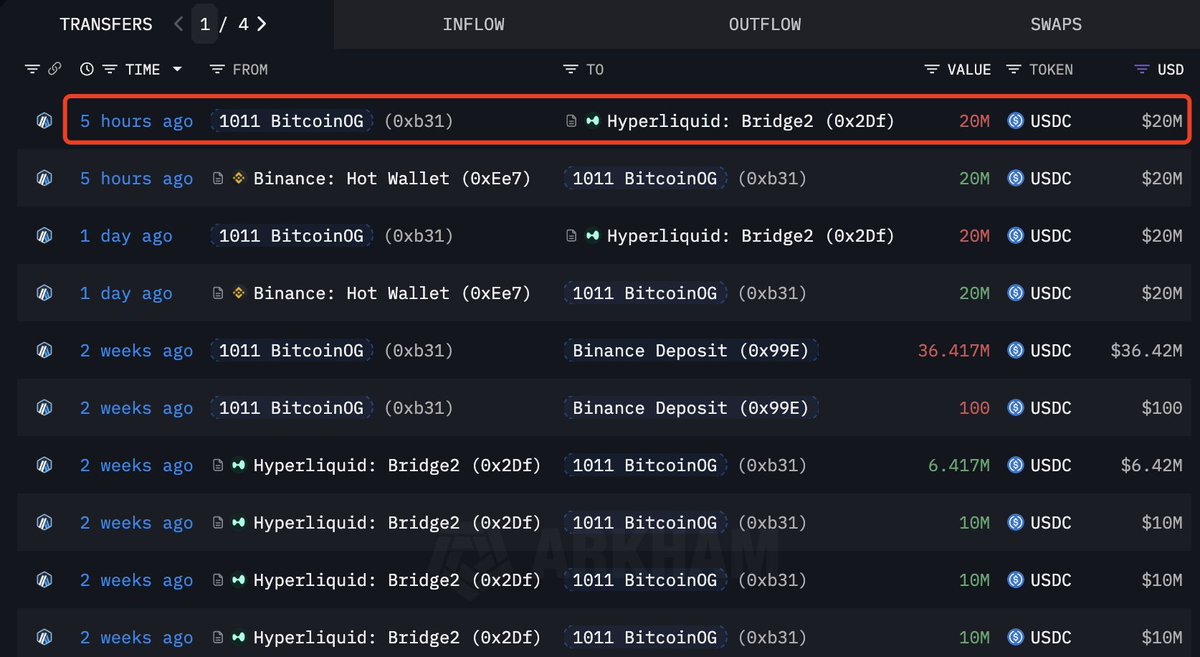Open the OUTFLOW tab
This screenshot has height=657, width=1200.
[x=764, y=24]
